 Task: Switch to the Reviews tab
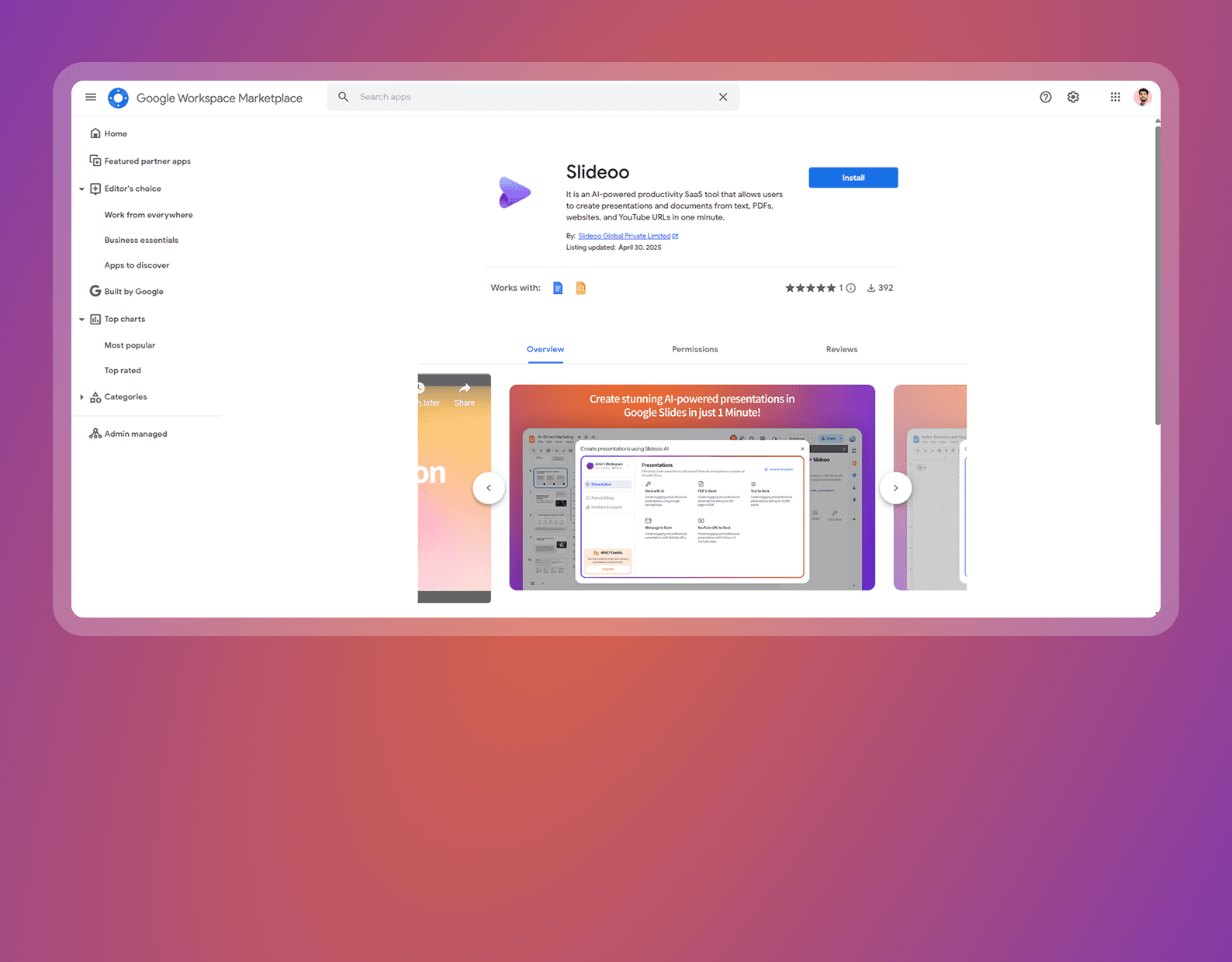pyautogui.click(x=842, y=349)
